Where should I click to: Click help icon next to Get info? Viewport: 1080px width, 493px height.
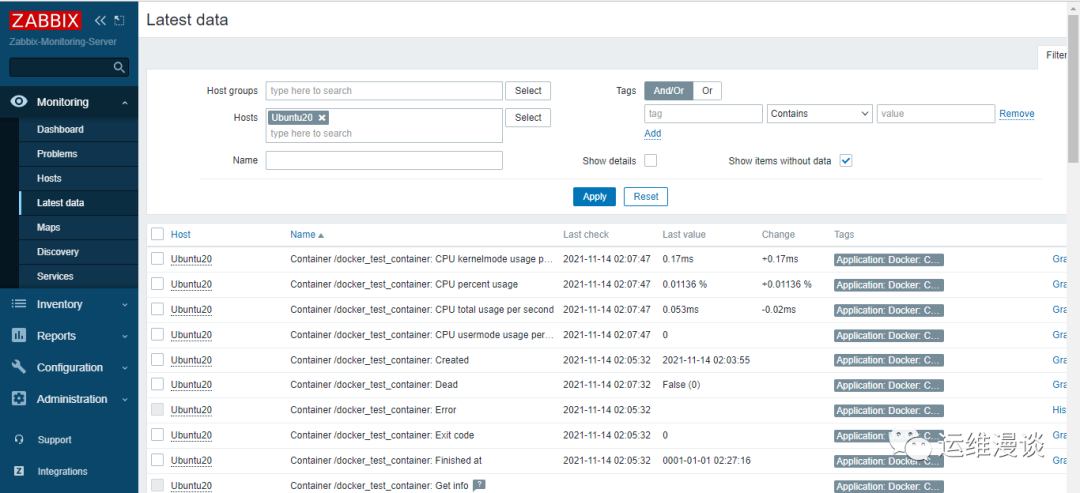tap(479, 485)
